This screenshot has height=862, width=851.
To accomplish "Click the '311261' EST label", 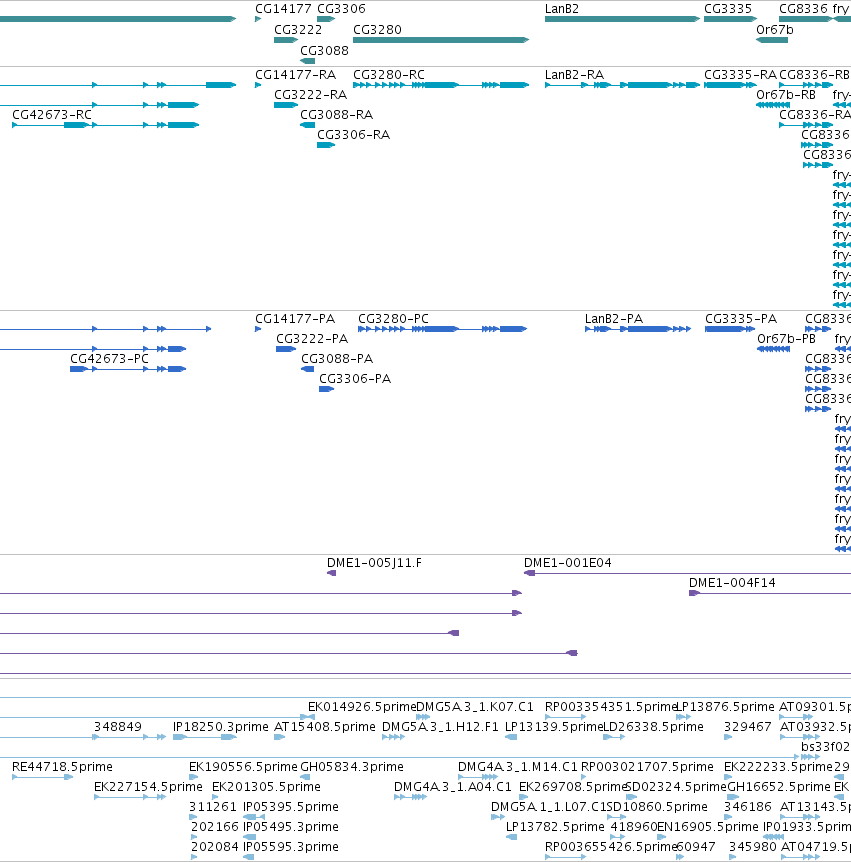I will [213, 806].
